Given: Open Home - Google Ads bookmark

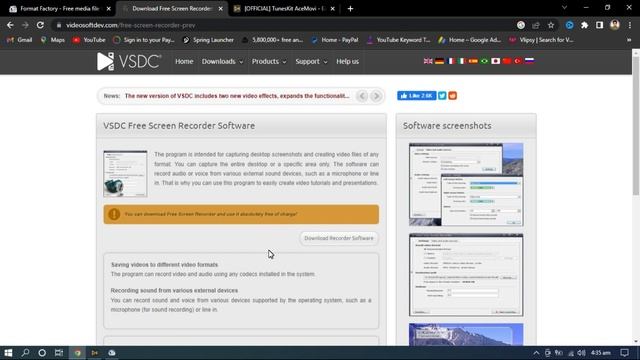Looking at the screenshot, I should pos(469,40).
